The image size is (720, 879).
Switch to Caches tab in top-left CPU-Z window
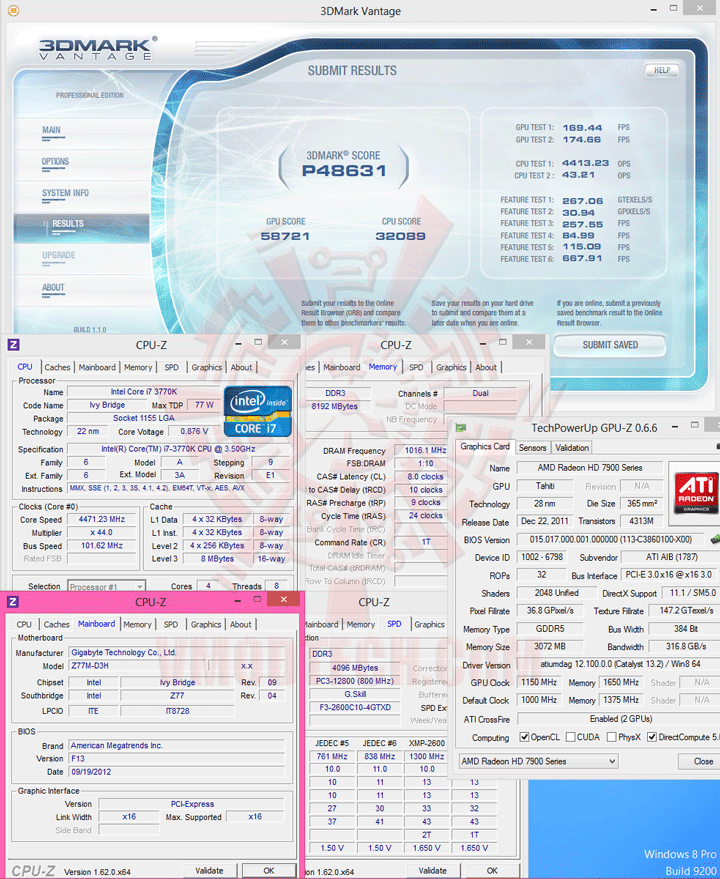[57, 367]
